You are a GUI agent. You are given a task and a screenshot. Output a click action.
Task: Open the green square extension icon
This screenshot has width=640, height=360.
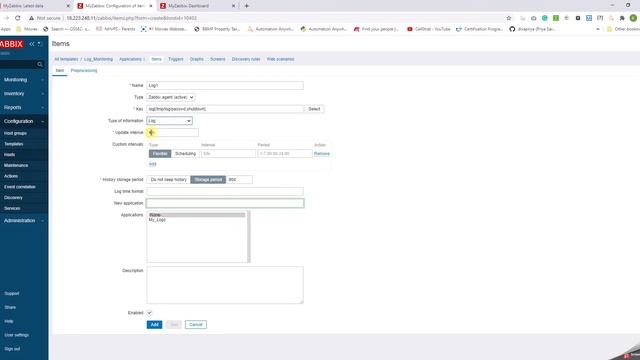click(x=556, y=18)
